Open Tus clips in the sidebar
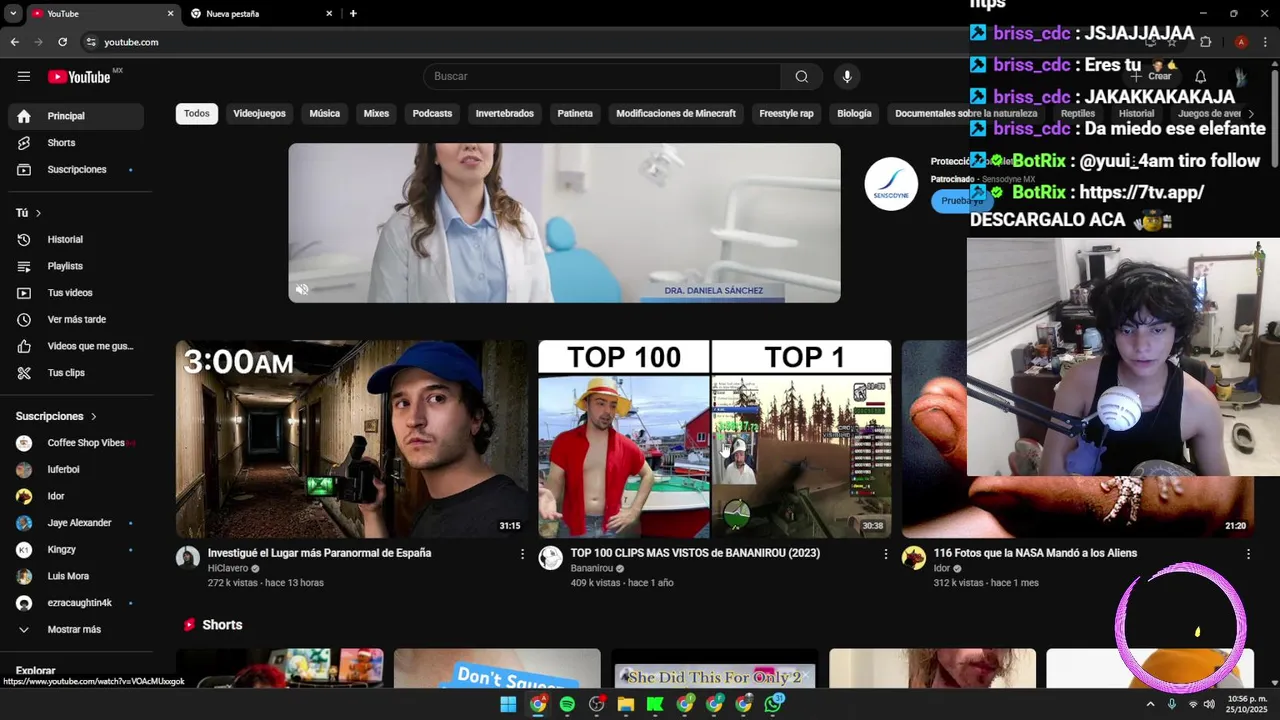The image size is (1280, 720). coord(76,373)
